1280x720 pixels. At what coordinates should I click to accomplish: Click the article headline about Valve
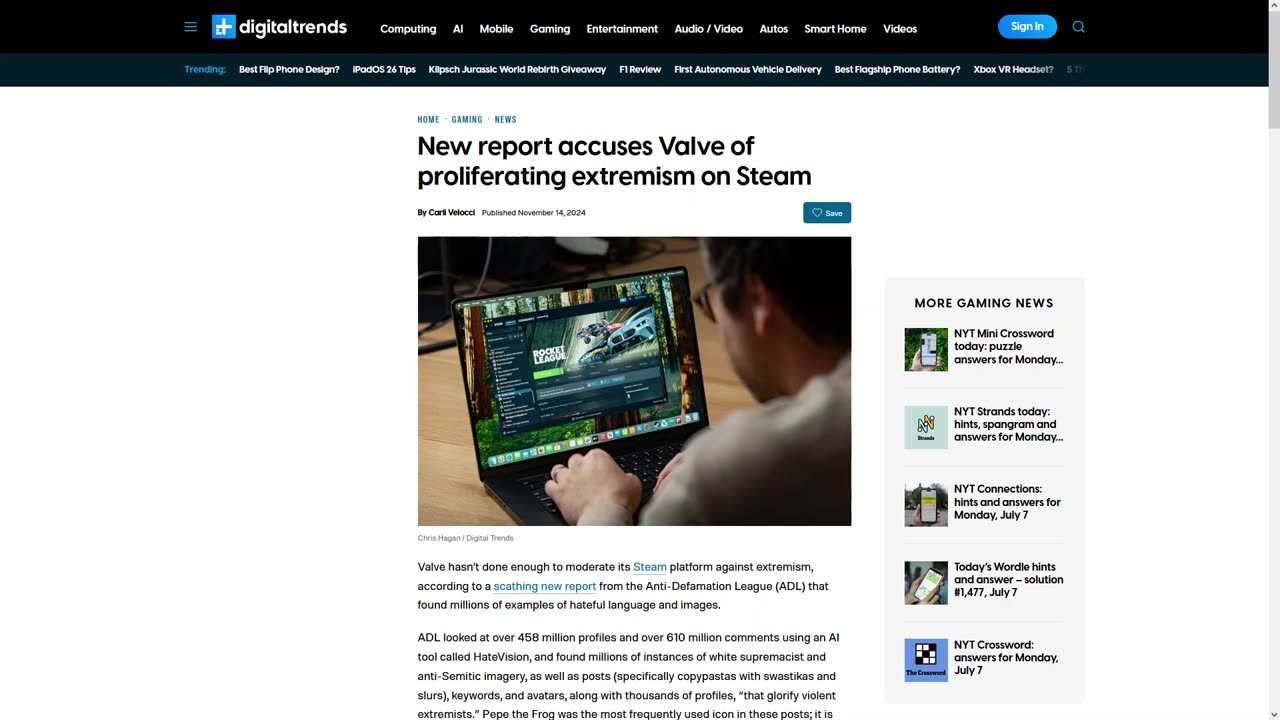click(x=614, y=161)
